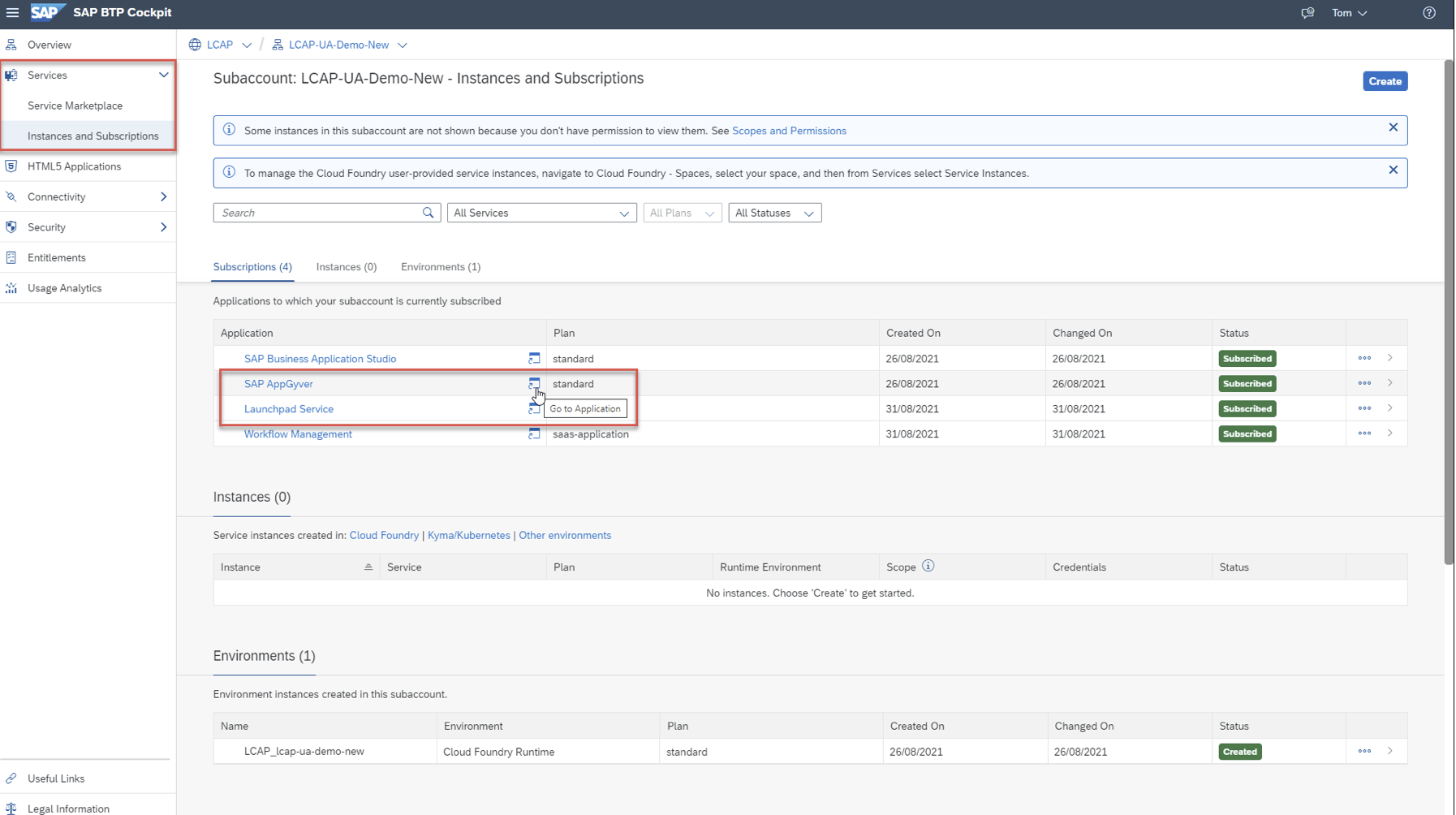
Task: Open actions menu for Launchpad Service row
Action: coord(1364,408)
